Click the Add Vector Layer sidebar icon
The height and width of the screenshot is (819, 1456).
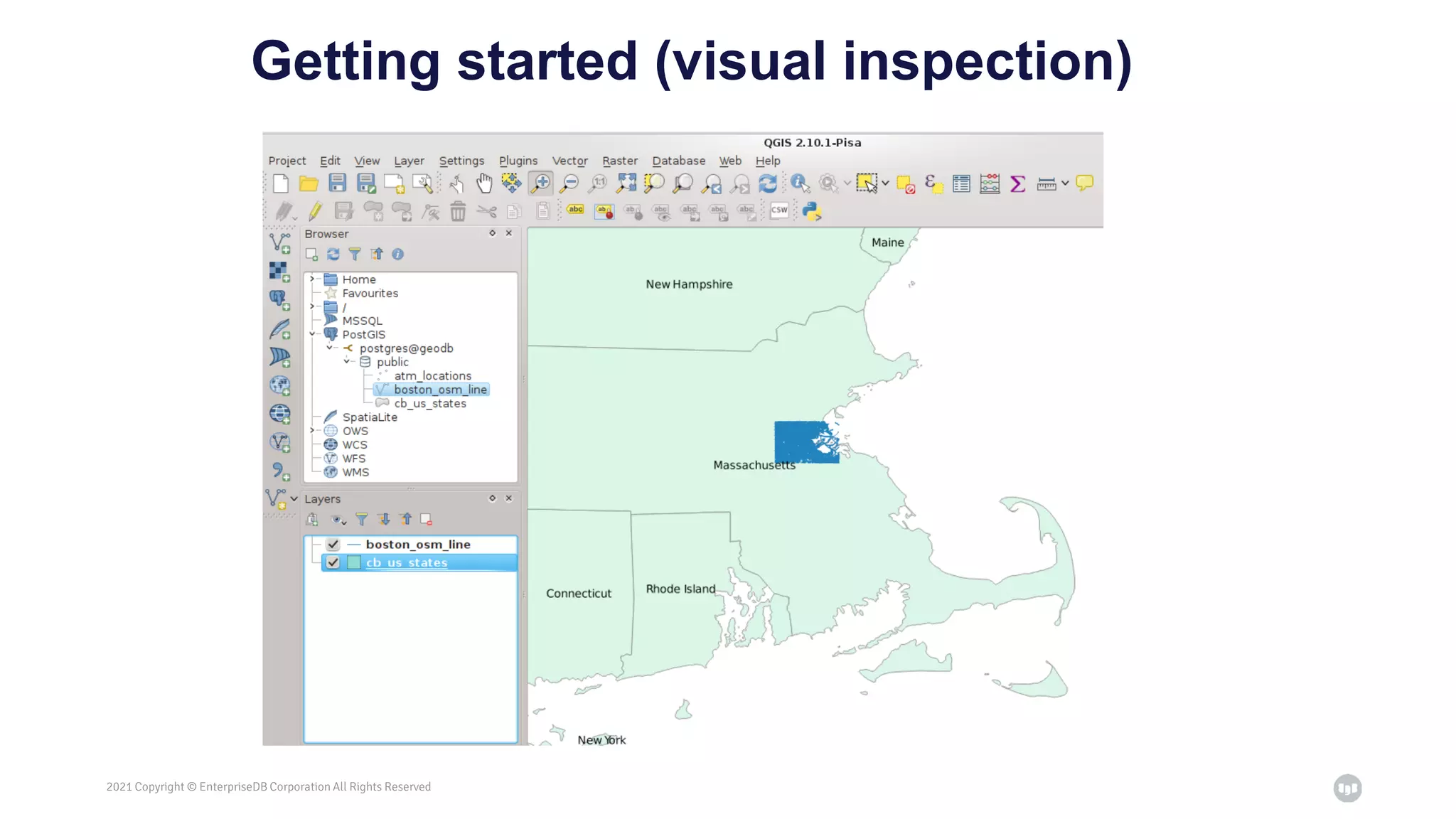pyautogui.click(x=280, y=244)
